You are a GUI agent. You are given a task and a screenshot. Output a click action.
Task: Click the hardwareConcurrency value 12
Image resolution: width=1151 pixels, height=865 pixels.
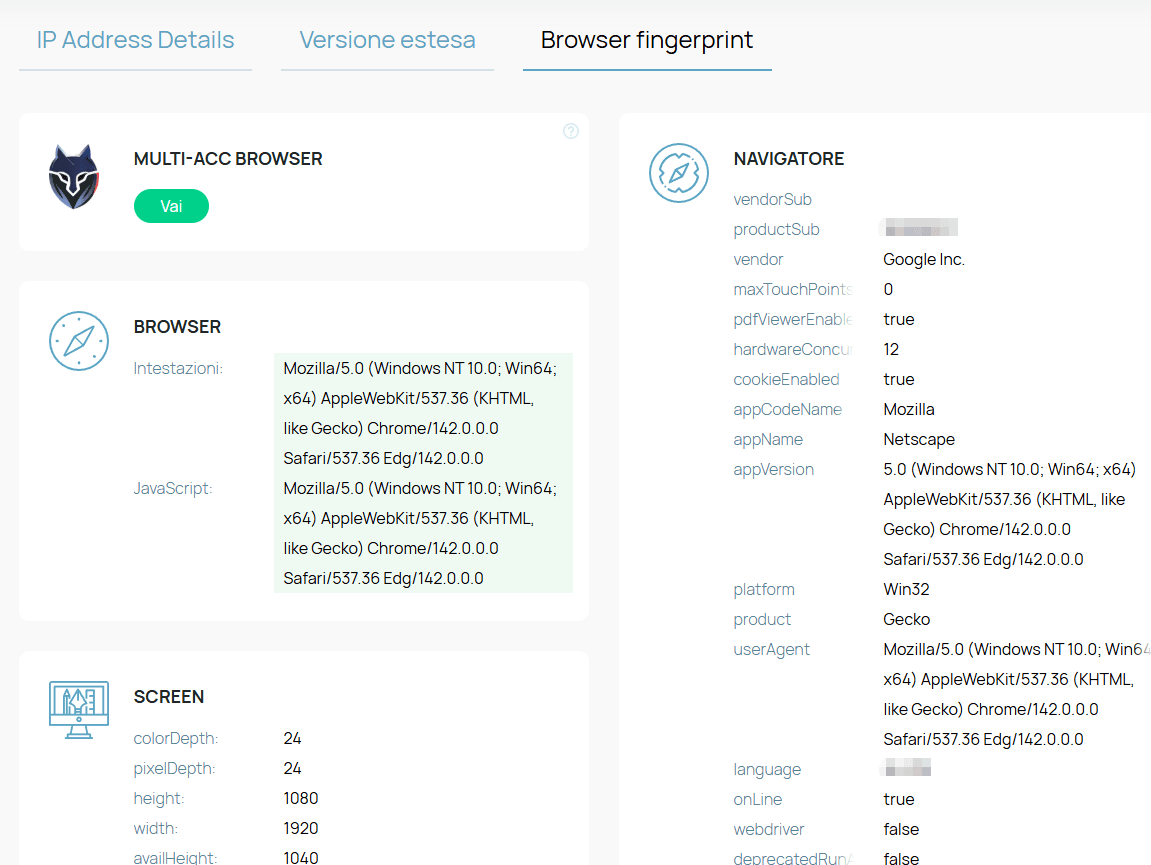tap(891, 349)
